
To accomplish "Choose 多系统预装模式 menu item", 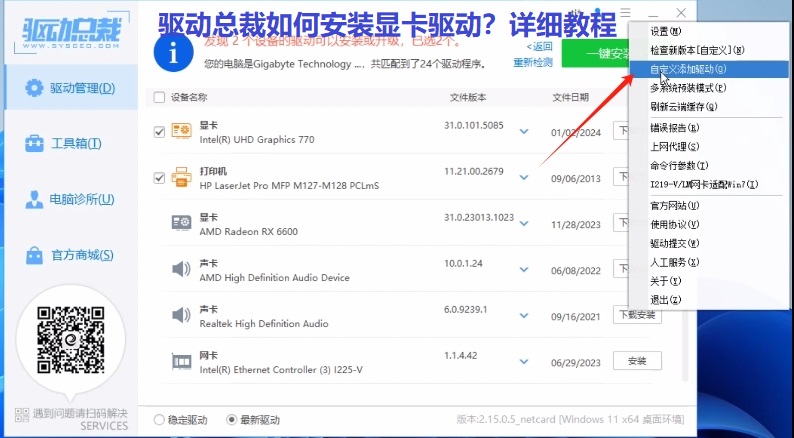I will click(x=708, y=88).
